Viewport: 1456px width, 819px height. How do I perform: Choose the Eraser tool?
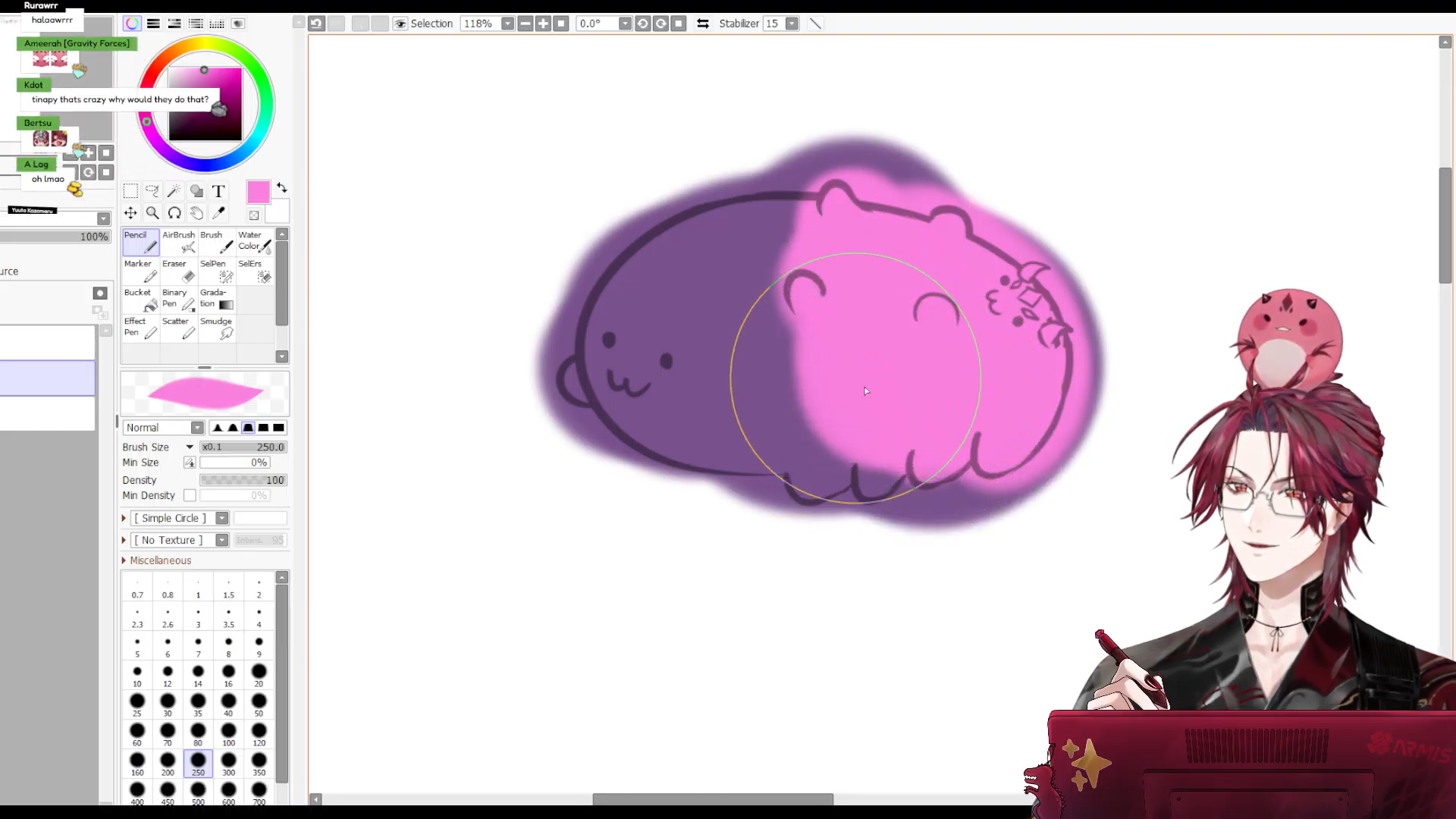tap(179, 271)
